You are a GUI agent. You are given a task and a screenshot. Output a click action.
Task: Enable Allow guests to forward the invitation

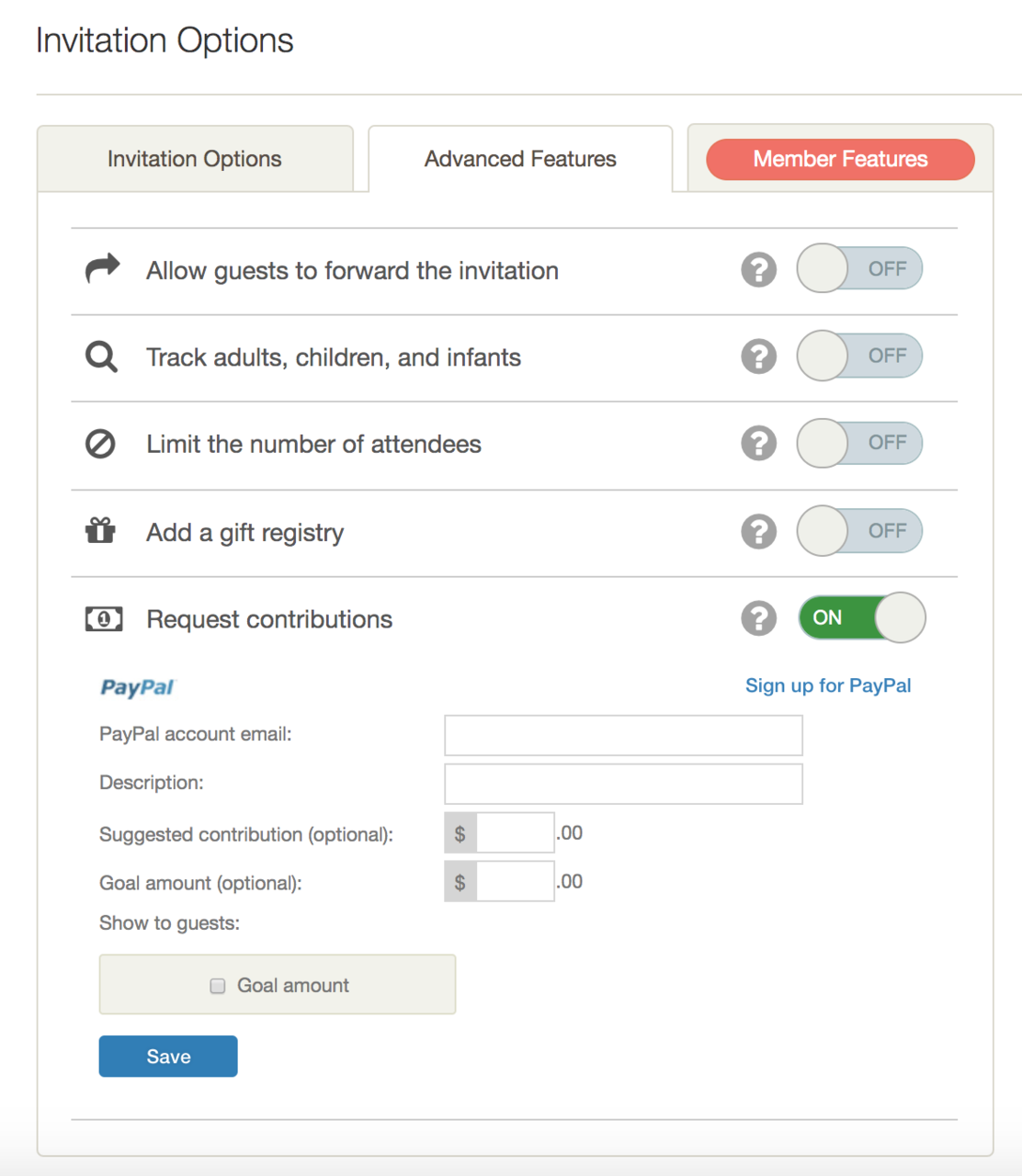[x=859, y=268]
